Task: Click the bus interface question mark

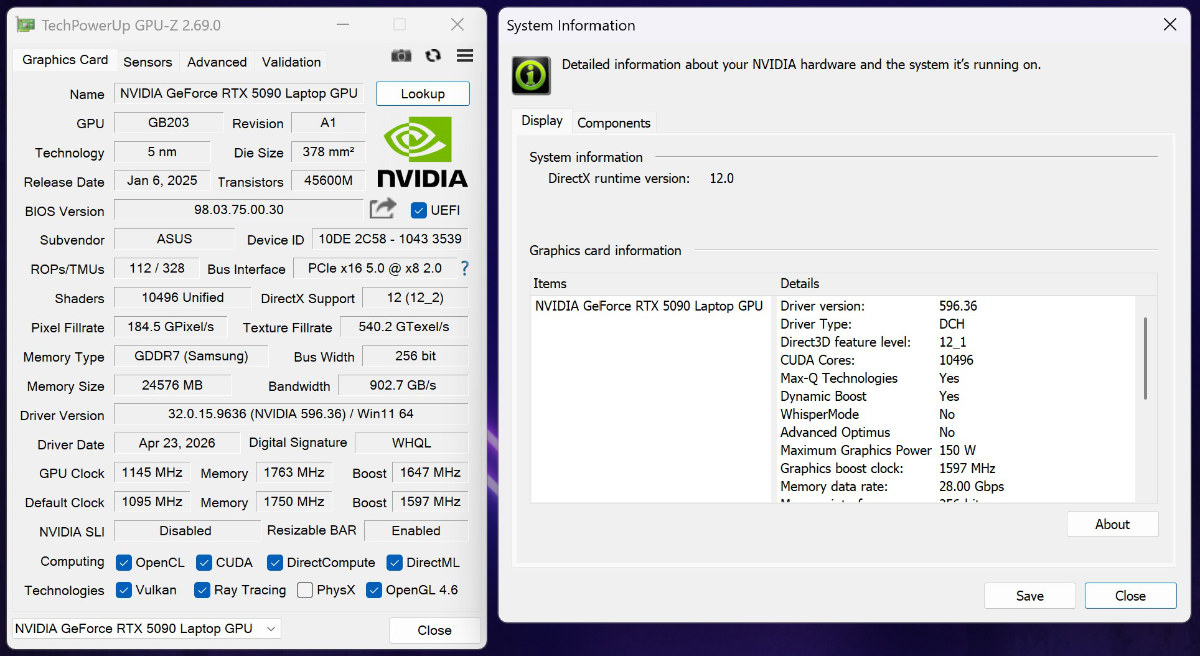Action: [x=464, y=269]
